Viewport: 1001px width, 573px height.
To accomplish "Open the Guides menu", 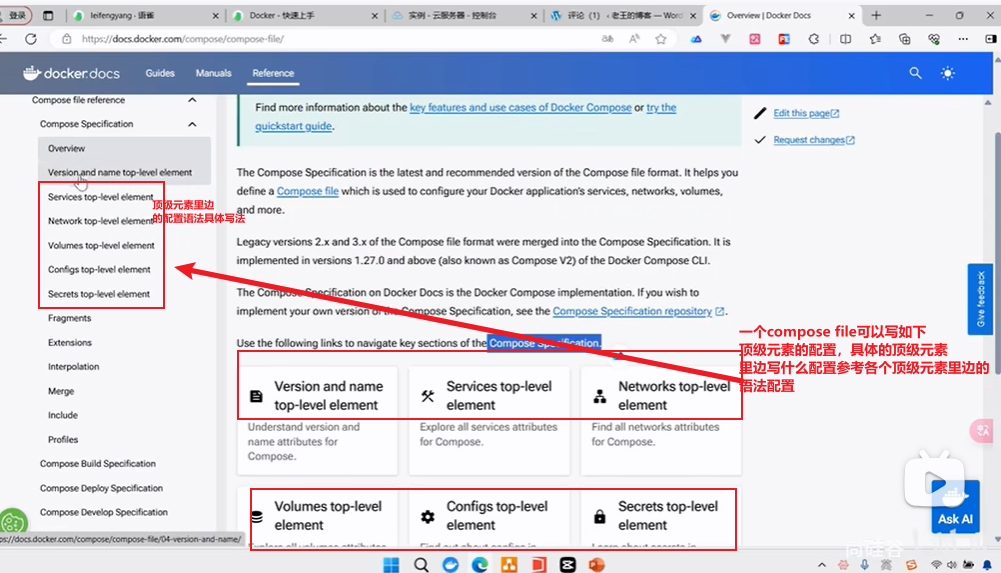I will pyautogui.click(x=160, y=73).
